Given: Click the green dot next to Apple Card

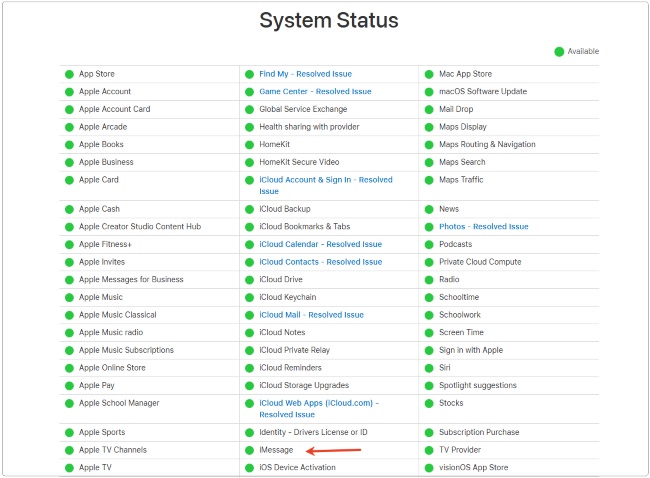Looking at the screenshot, I should click(x=69, y=180).
